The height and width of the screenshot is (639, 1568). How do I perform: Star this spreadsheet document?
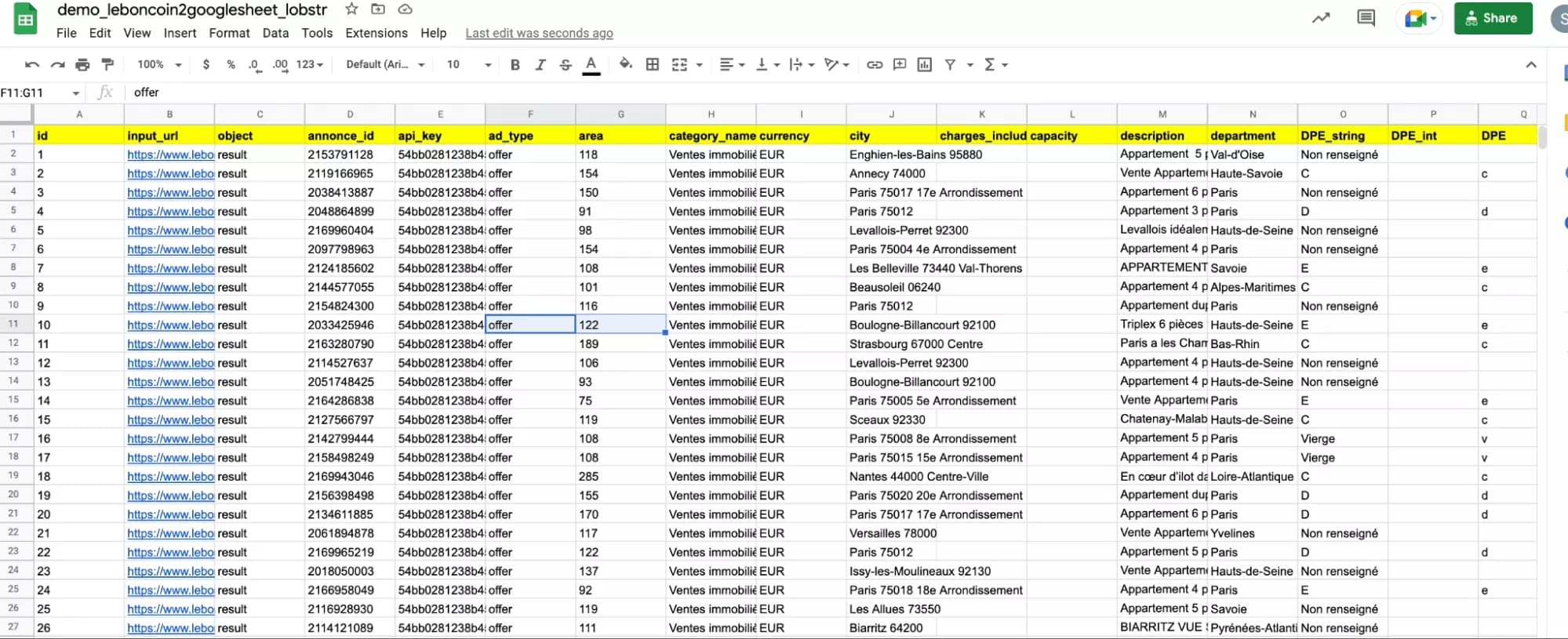click(351, 9)
